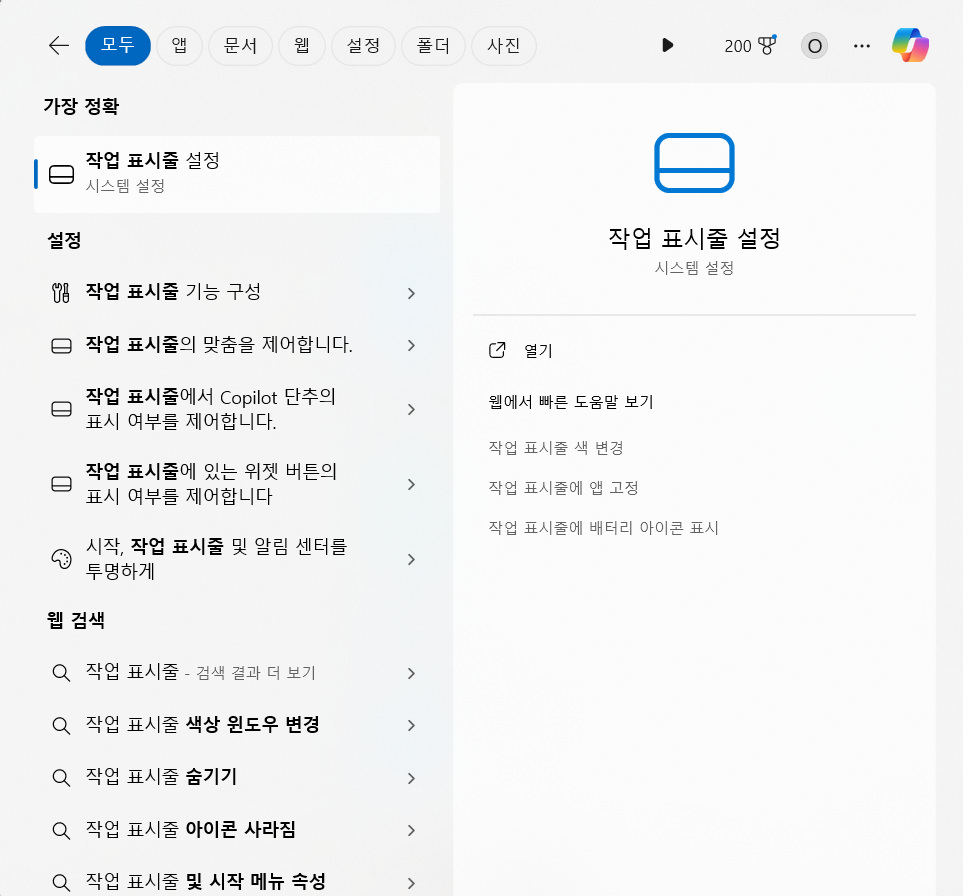Select the 작업 표시줄 설정 best match result

[x=237, y=173]
